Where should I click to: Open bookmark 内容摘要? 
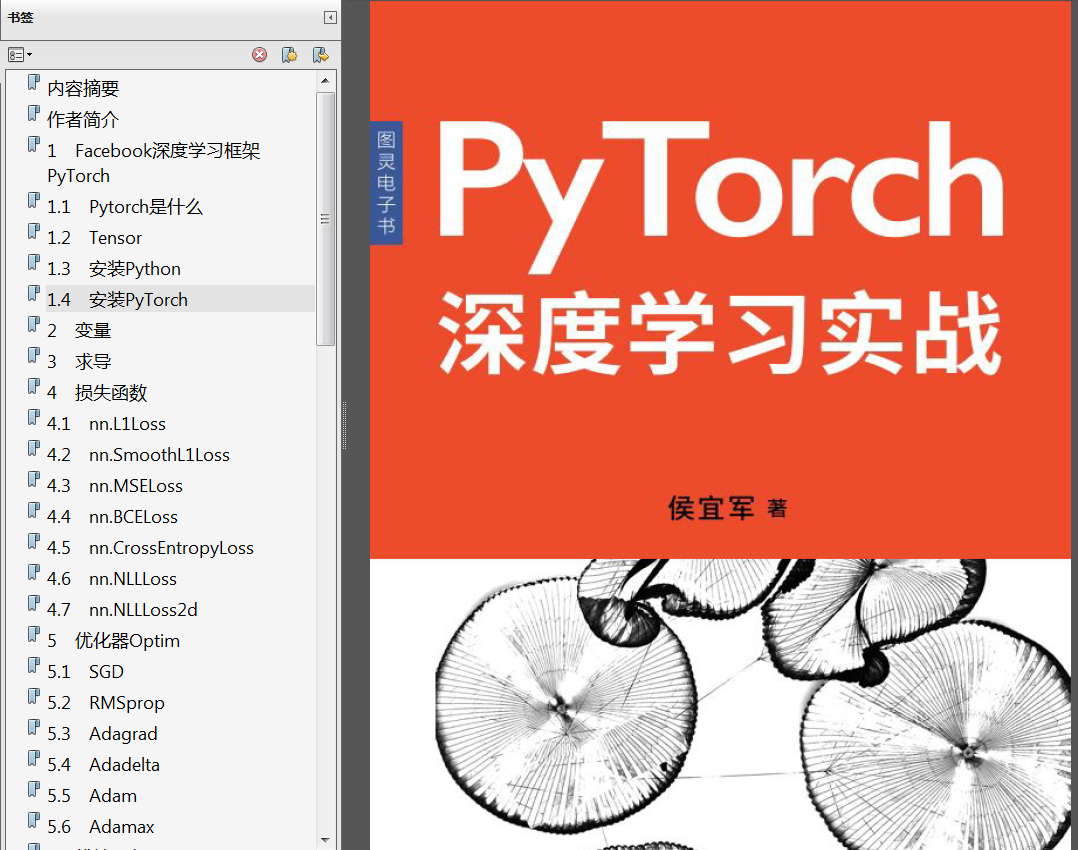click(x=83, y=88)
